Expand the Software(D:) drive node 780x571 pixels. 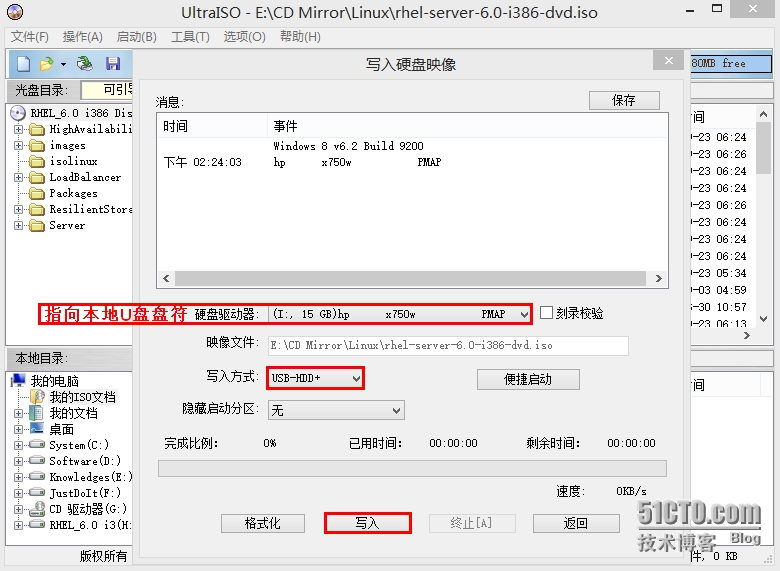coord(18,461)
